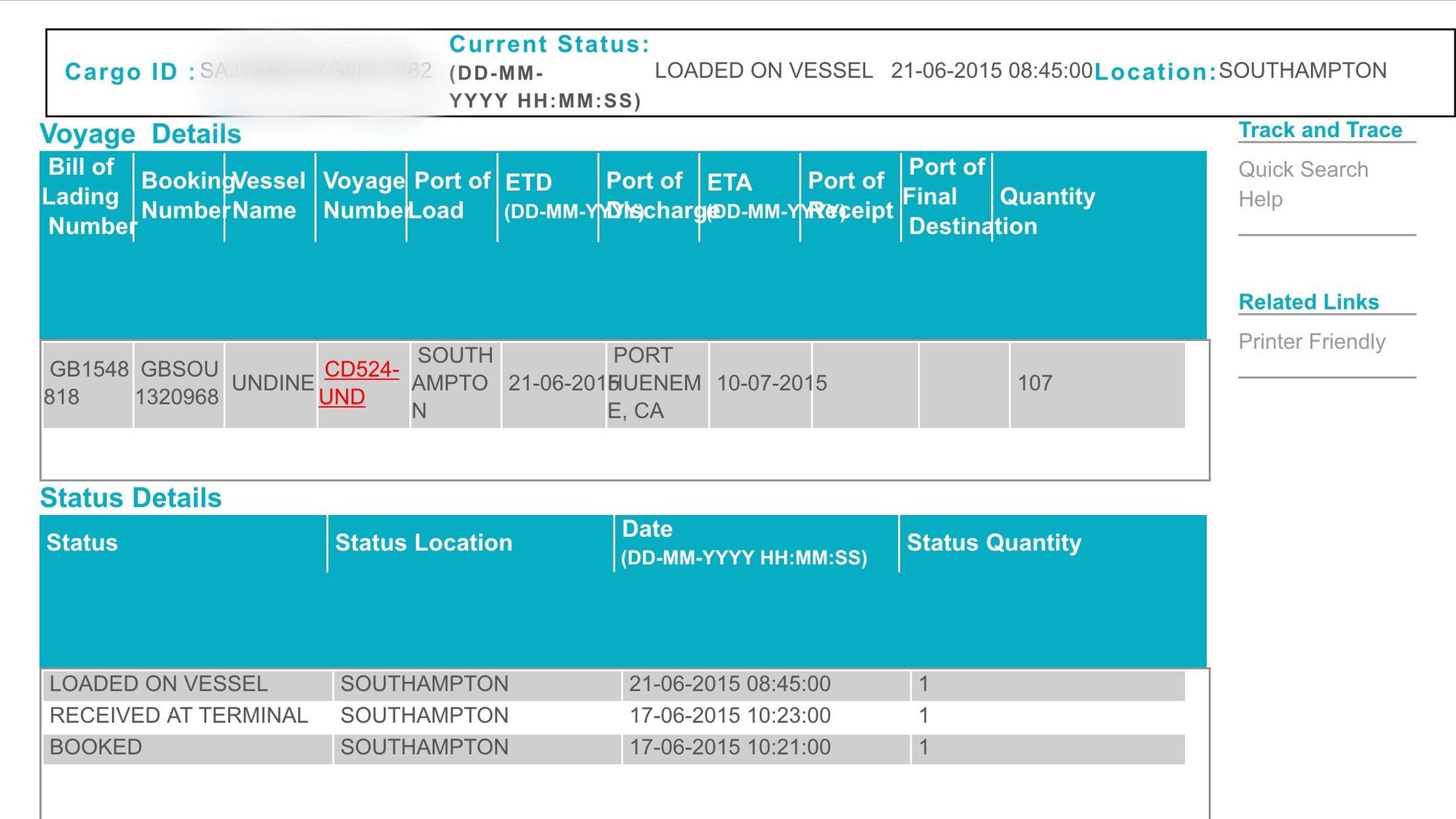Select the RECEIVED AT TERMINAL status row

pyautogui.click(x=179, y=716)
